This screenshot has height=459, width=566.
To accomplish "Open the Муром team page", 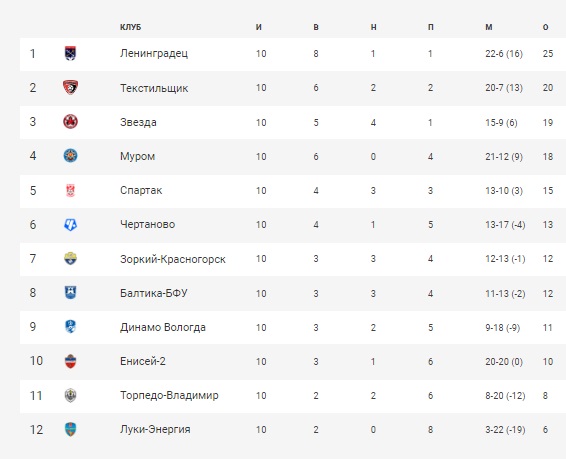I will point(138,156).
